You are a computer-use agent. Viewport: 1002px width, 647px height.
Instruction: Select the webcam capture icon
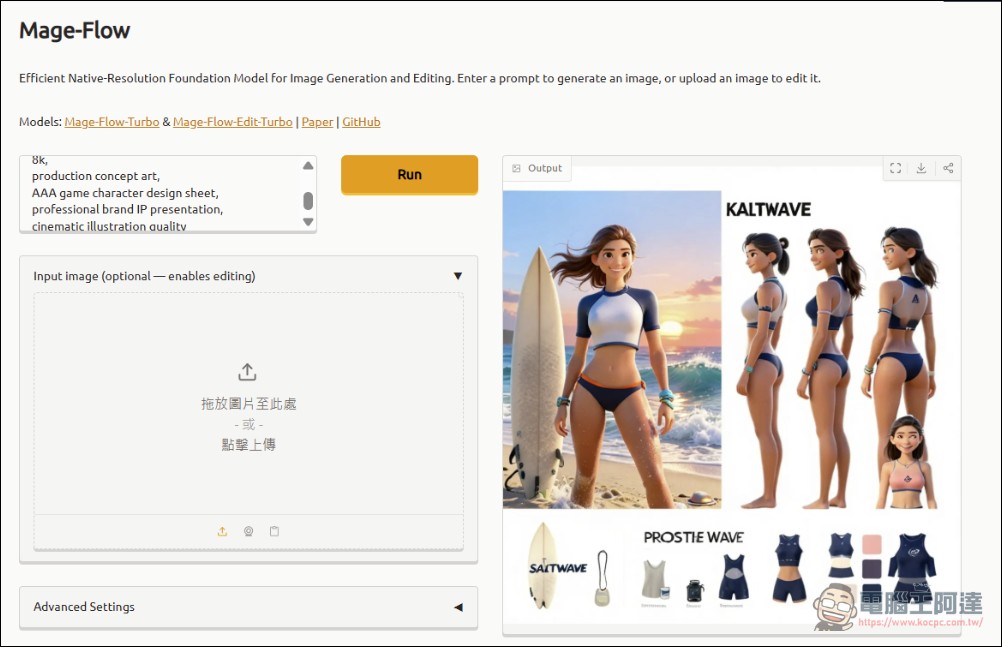click(249, 531)
